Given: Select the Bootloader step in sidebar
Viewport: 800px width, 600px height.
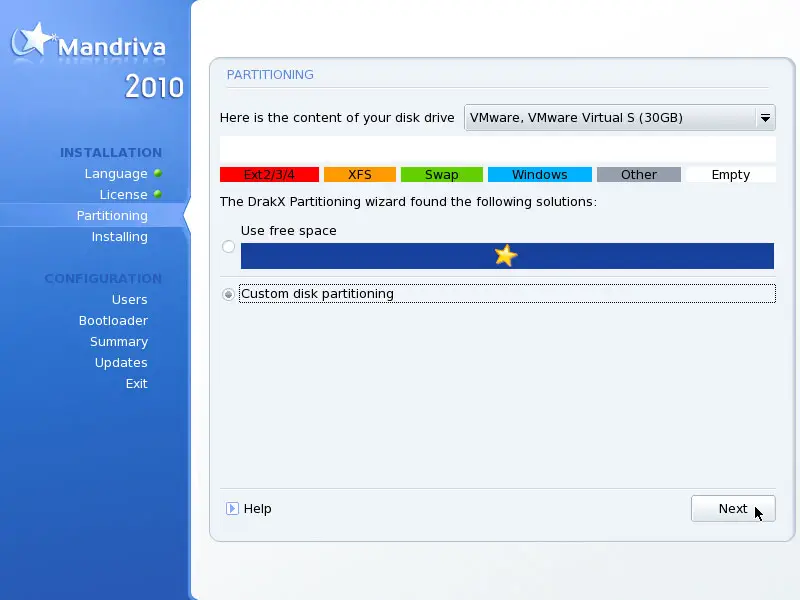Looking at the screenshot, I should coord(113,320).
